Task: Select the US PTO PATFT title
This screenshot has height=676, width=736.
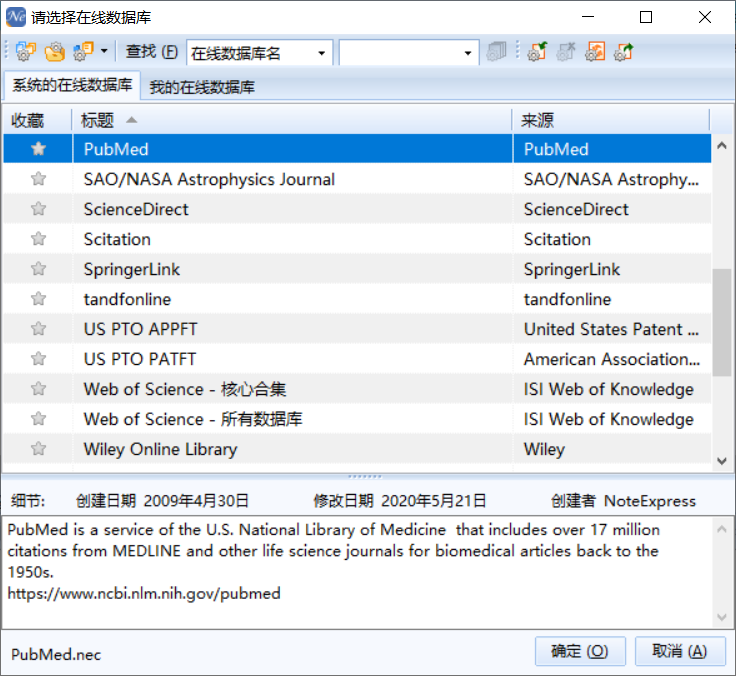Action: click(x=140, y=359)
